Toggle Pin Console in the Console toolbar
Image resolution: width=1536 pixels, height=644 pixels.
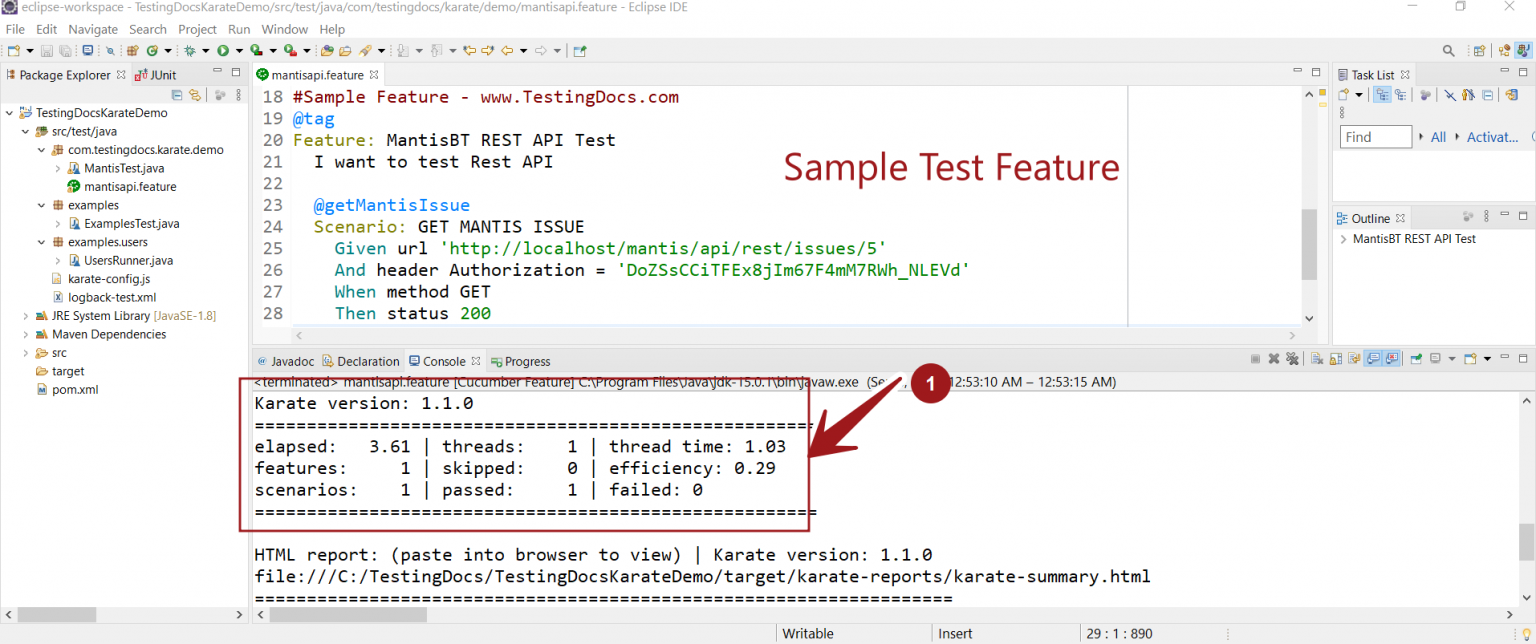tap(1416, 358)
